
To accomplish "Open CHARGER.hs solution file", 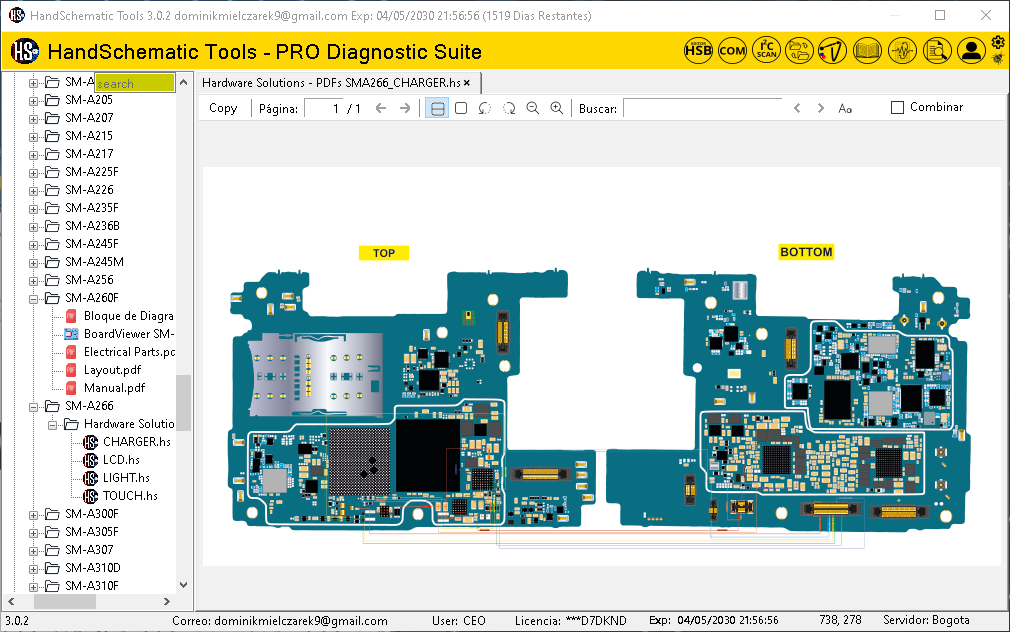I will [137, 441].
